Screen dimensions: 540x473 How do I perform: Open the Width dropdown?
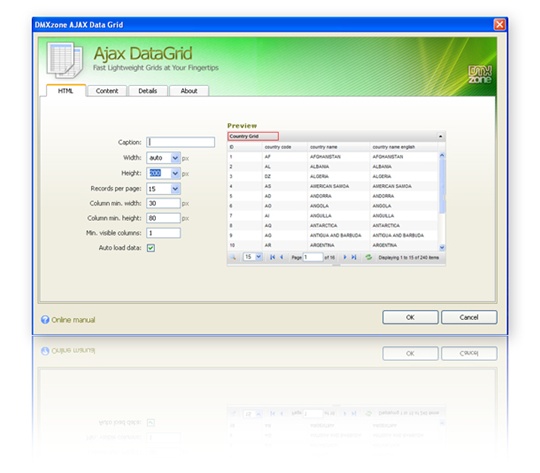[175, 158]
